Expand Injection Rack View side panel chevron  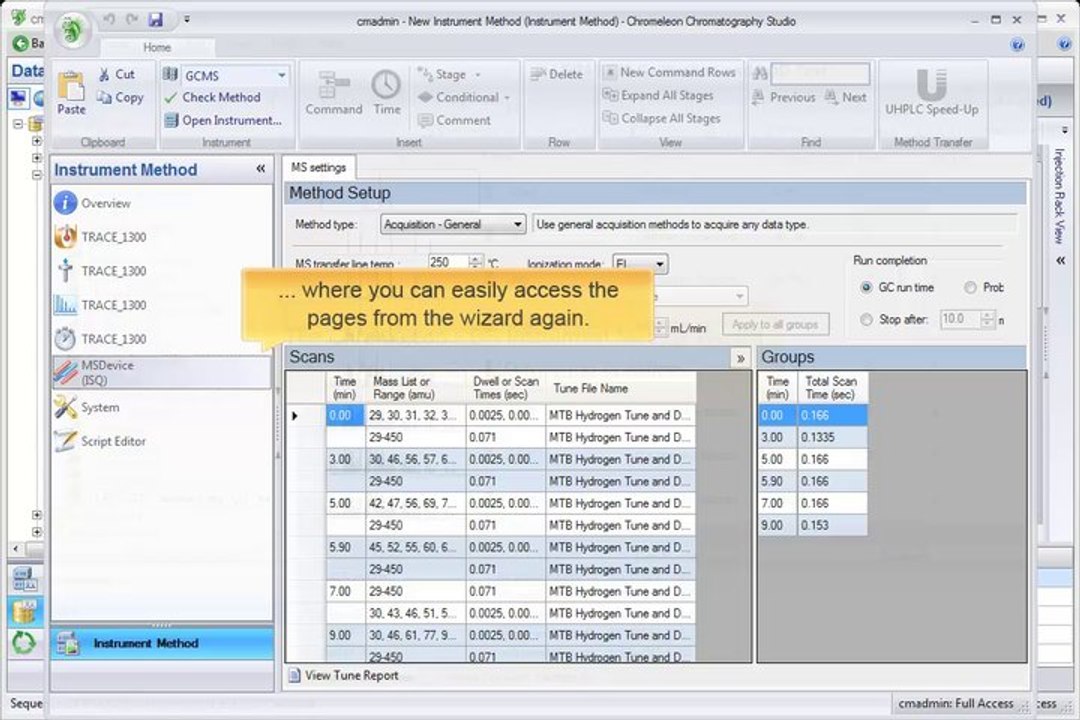coord(1061,260)
